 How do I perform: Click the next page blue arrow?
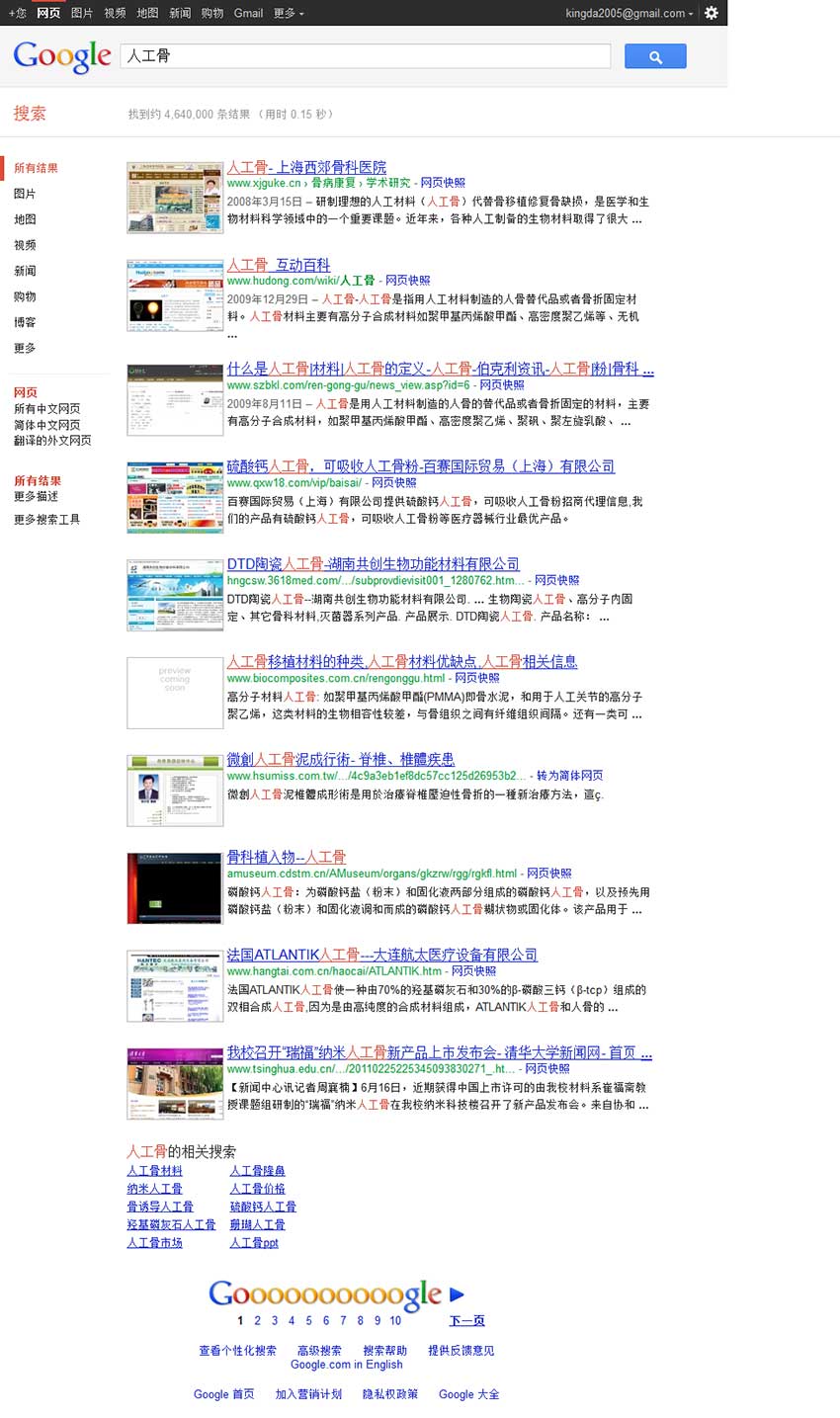pos(457,1293)
